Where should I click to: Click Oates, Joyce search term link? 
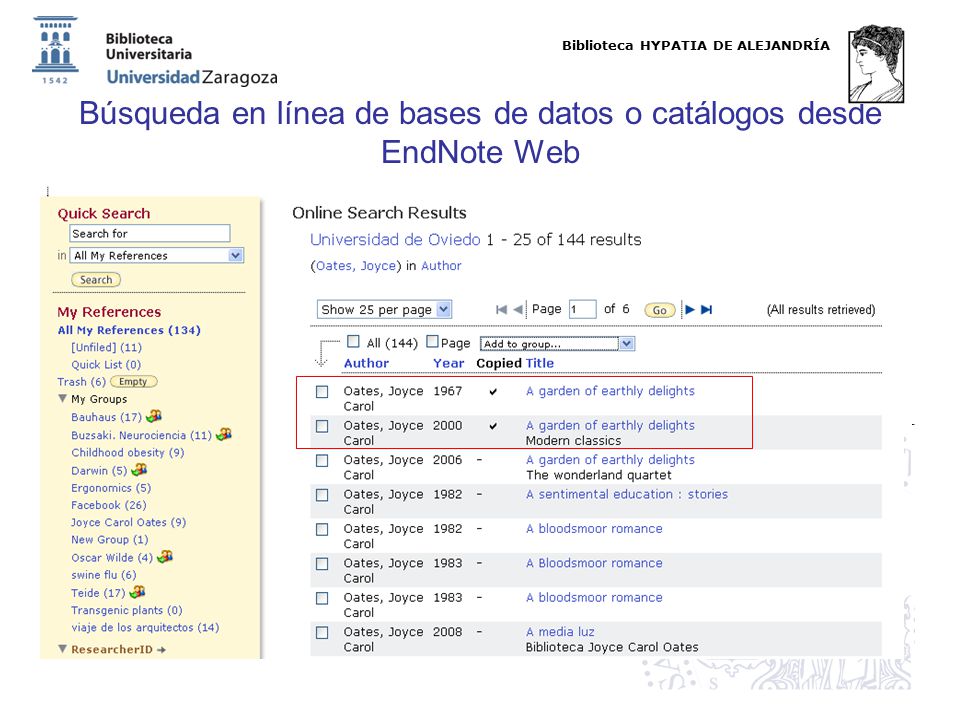point(356,266)
